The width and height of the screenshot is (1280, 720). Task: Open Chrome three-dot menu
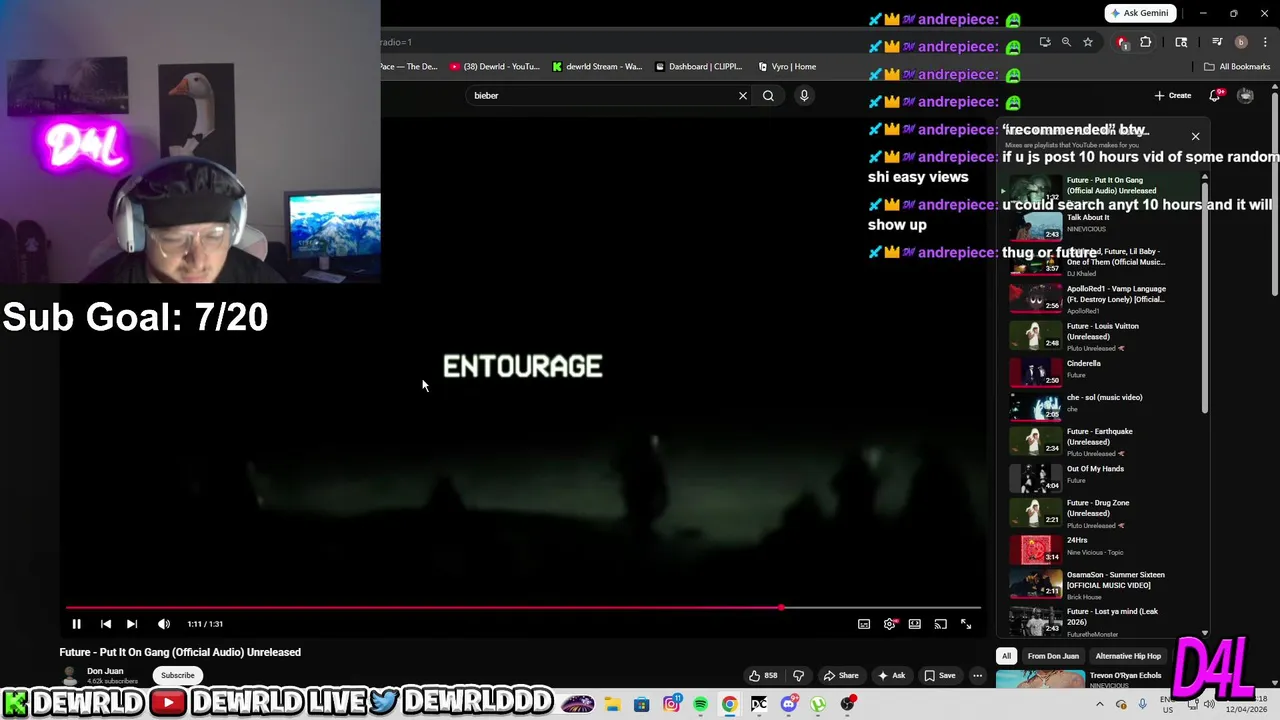click(x=1265, y=42)
